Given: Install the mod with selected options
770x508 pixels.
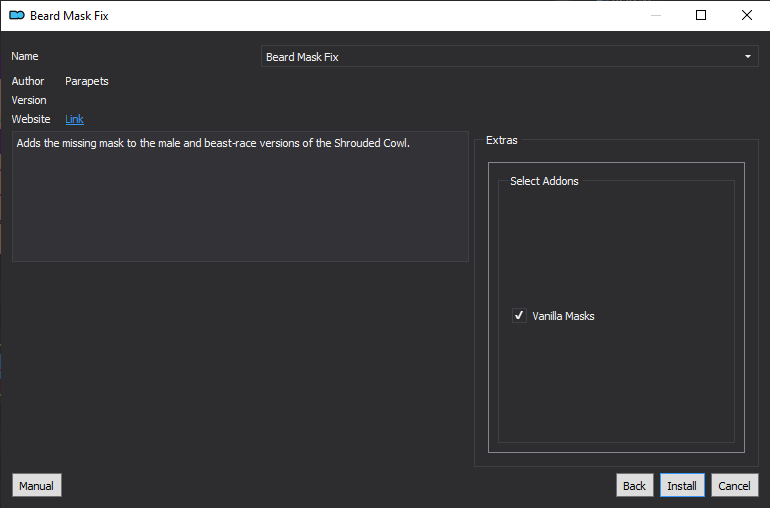Looking at the screenshot, I should tap(682, 485).
